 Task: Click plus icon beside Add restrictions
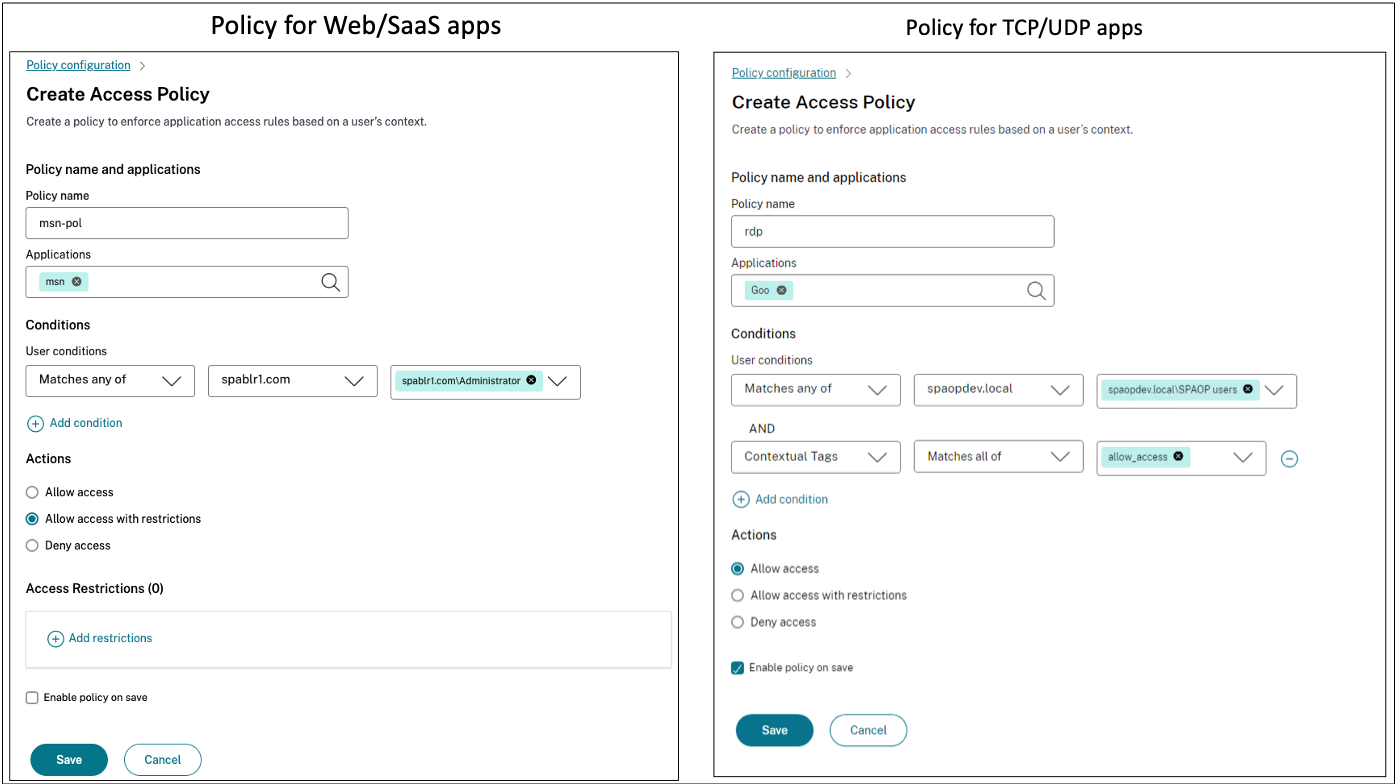56,639
